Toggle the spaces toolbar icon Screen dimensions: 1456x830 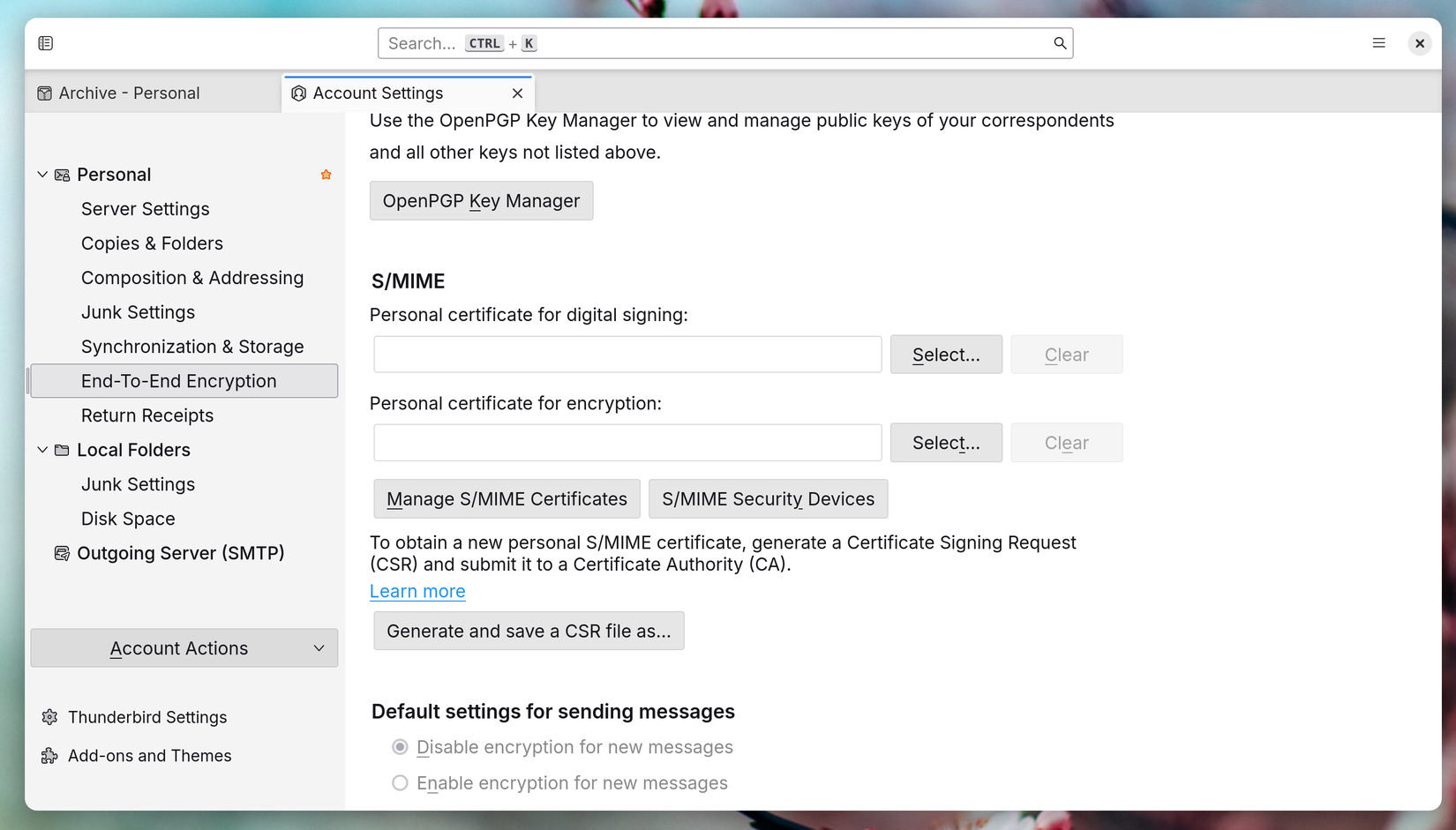(46, 43)
